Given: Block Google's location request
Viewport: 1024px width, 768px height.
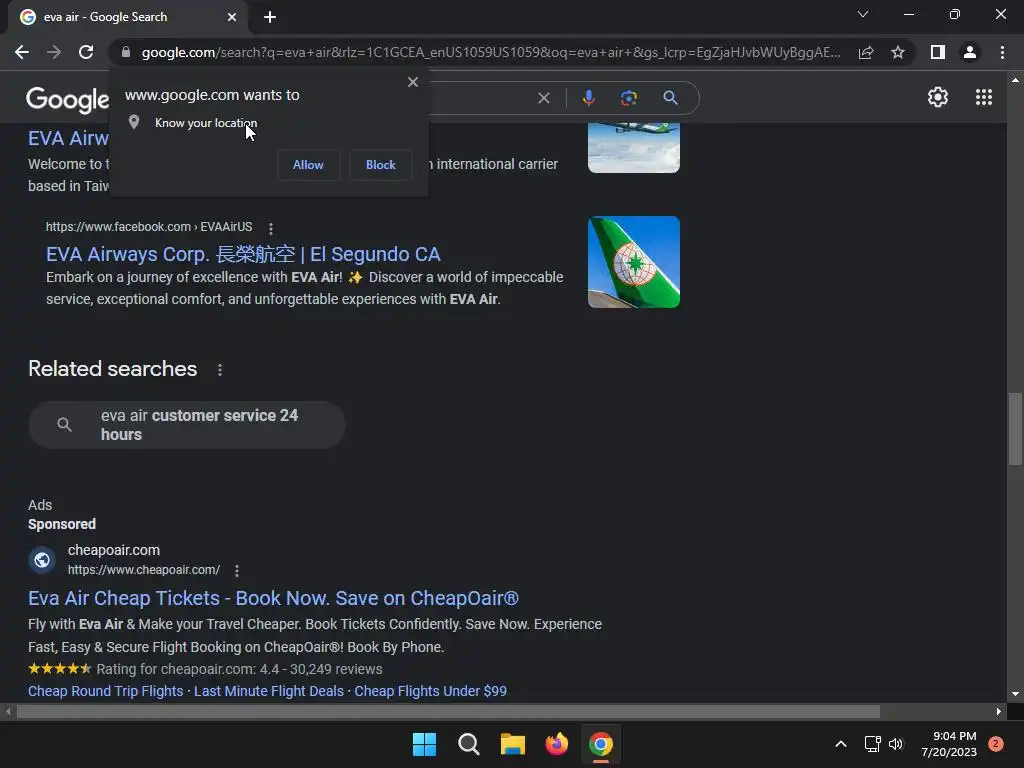Looking at the screenshot, I should click(x=381, y=165).
